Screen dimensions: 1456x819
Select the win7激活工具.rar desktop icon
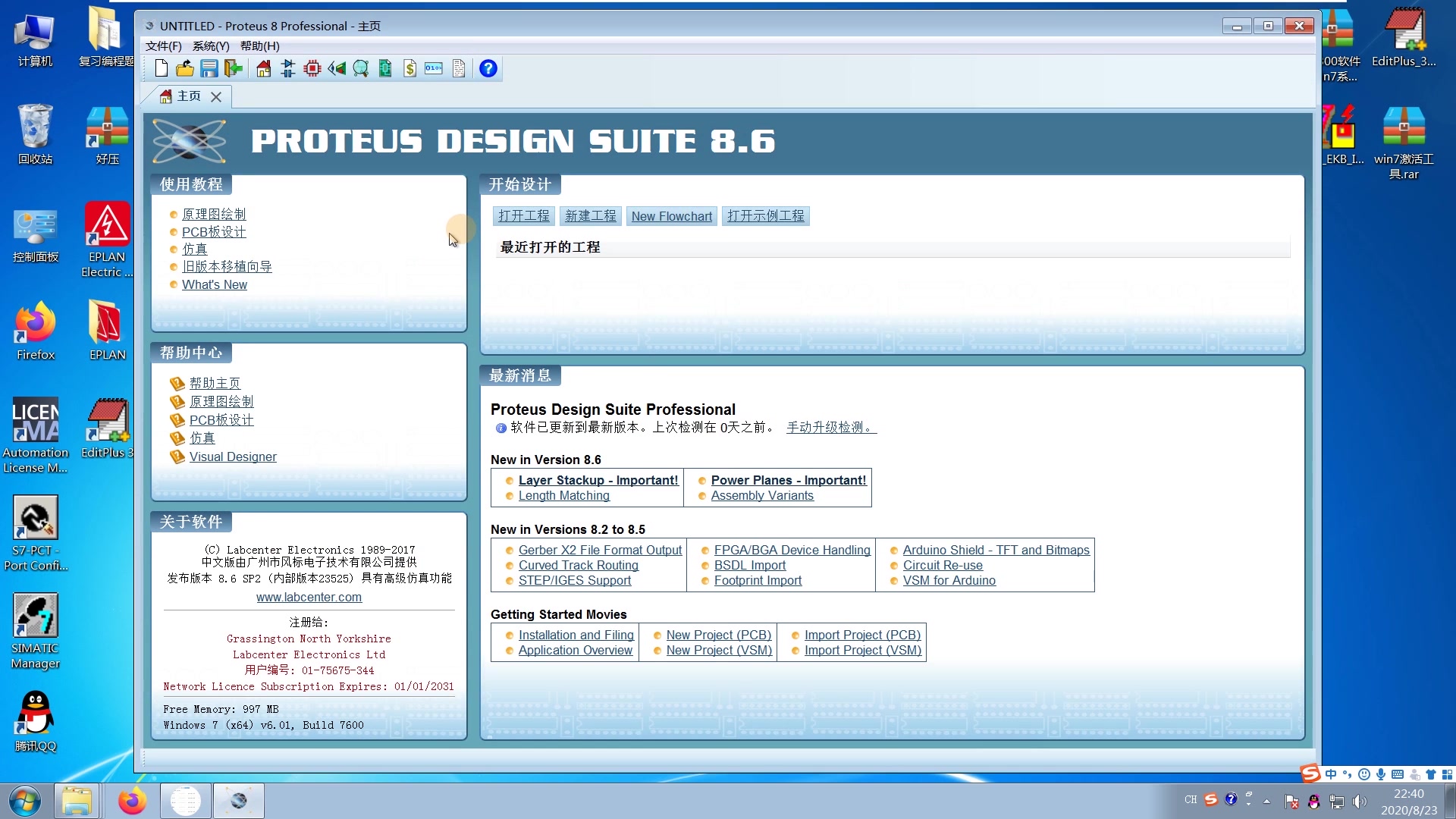tap(1404, 142)
